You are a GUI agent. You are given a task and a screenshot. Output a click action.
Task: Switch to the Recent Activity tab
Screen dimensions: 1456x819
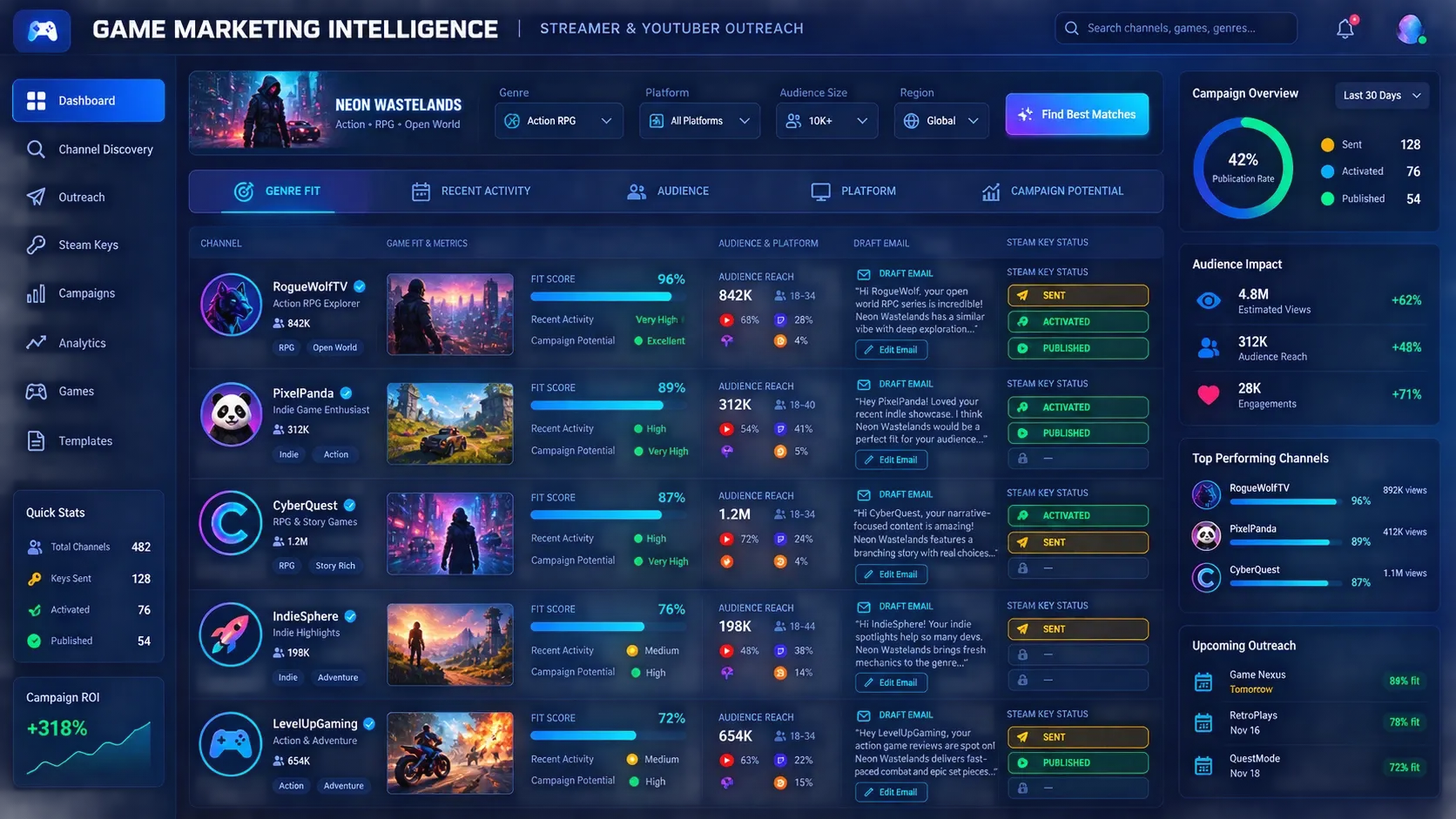[x=471, y=191]
